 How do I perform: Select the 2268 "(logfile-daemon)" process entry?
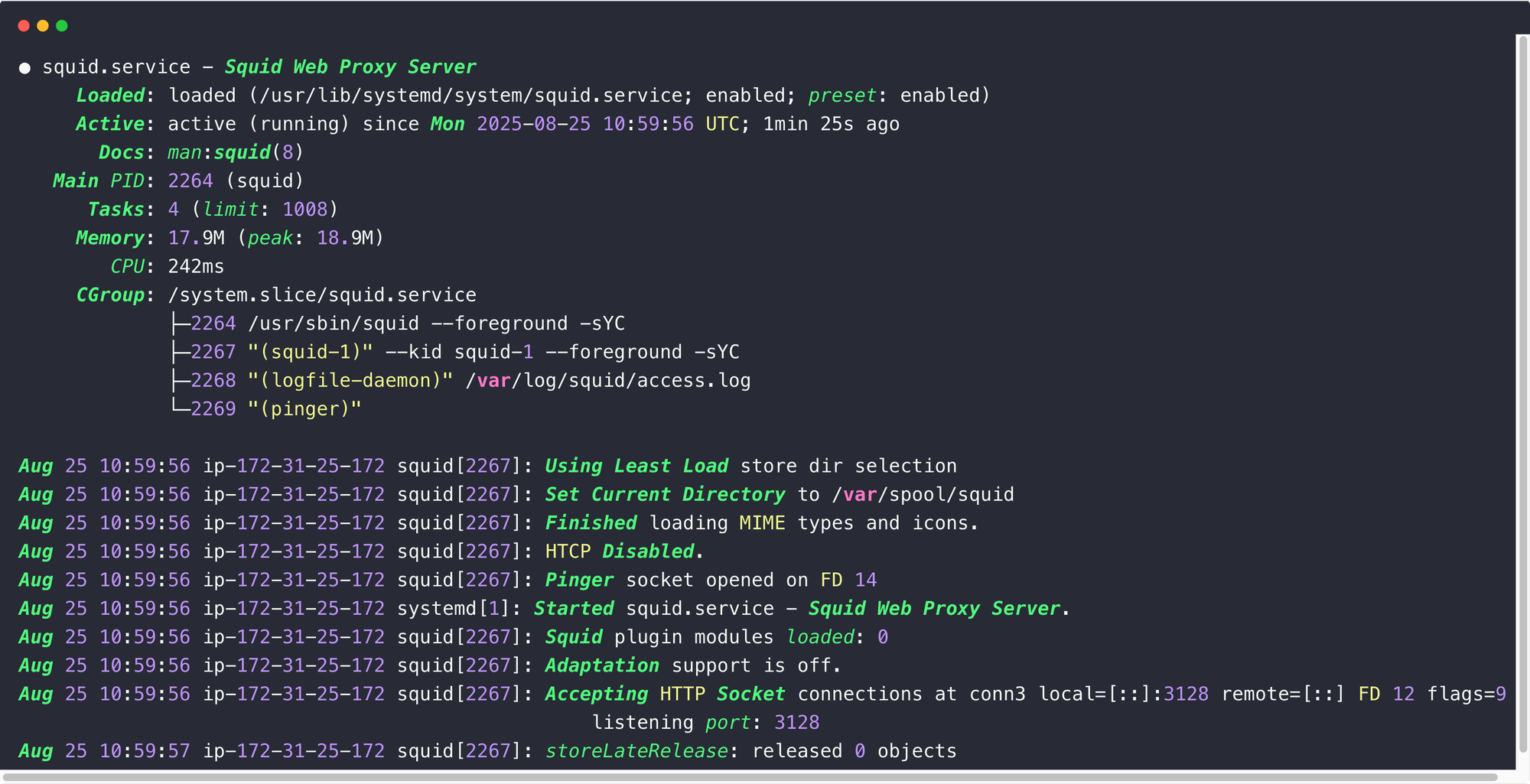[470, 380]
